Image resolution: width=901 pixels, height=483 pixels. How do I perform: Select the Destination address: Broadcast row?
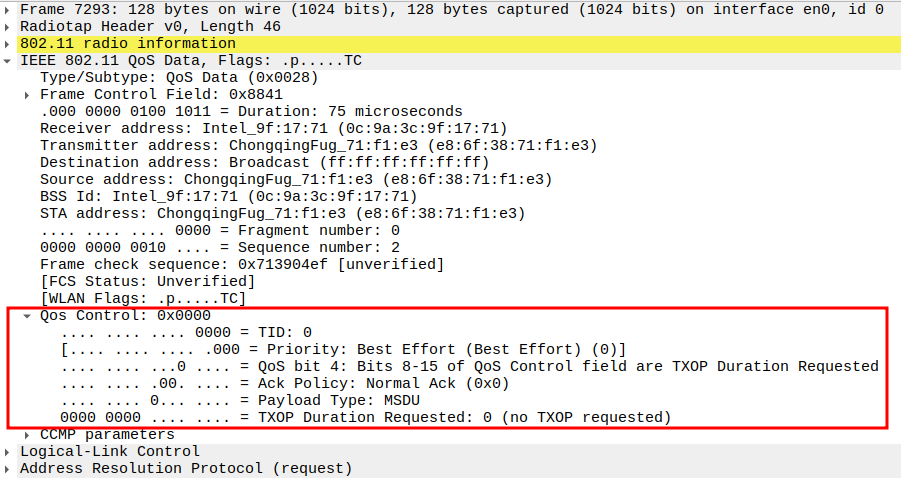click(264, 162)
